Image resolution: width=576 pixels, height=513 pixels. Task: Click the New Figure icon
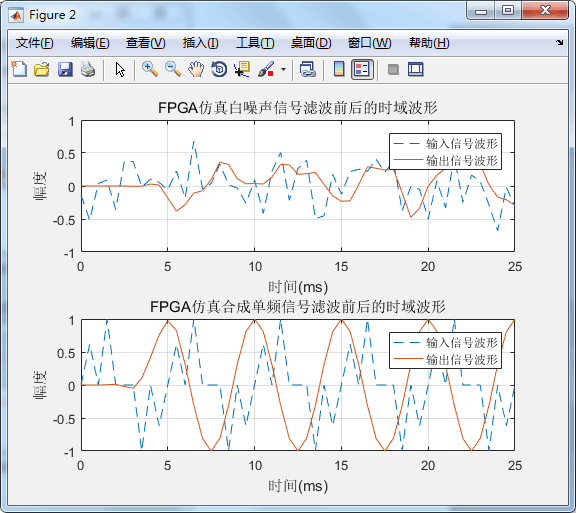coord(19,69)
